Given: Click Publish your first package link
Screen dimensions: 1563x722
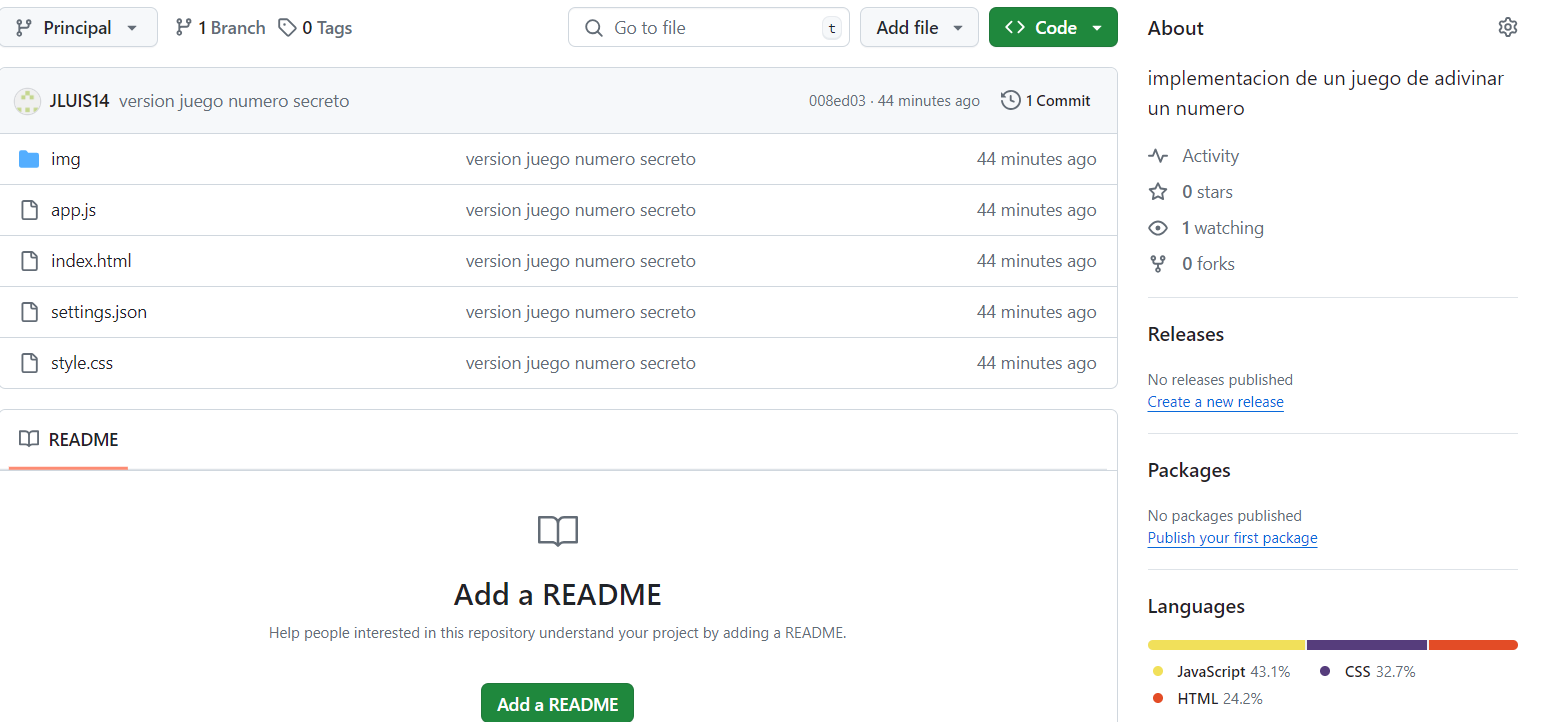Looking at the screenshot, I should [1233, 538].
